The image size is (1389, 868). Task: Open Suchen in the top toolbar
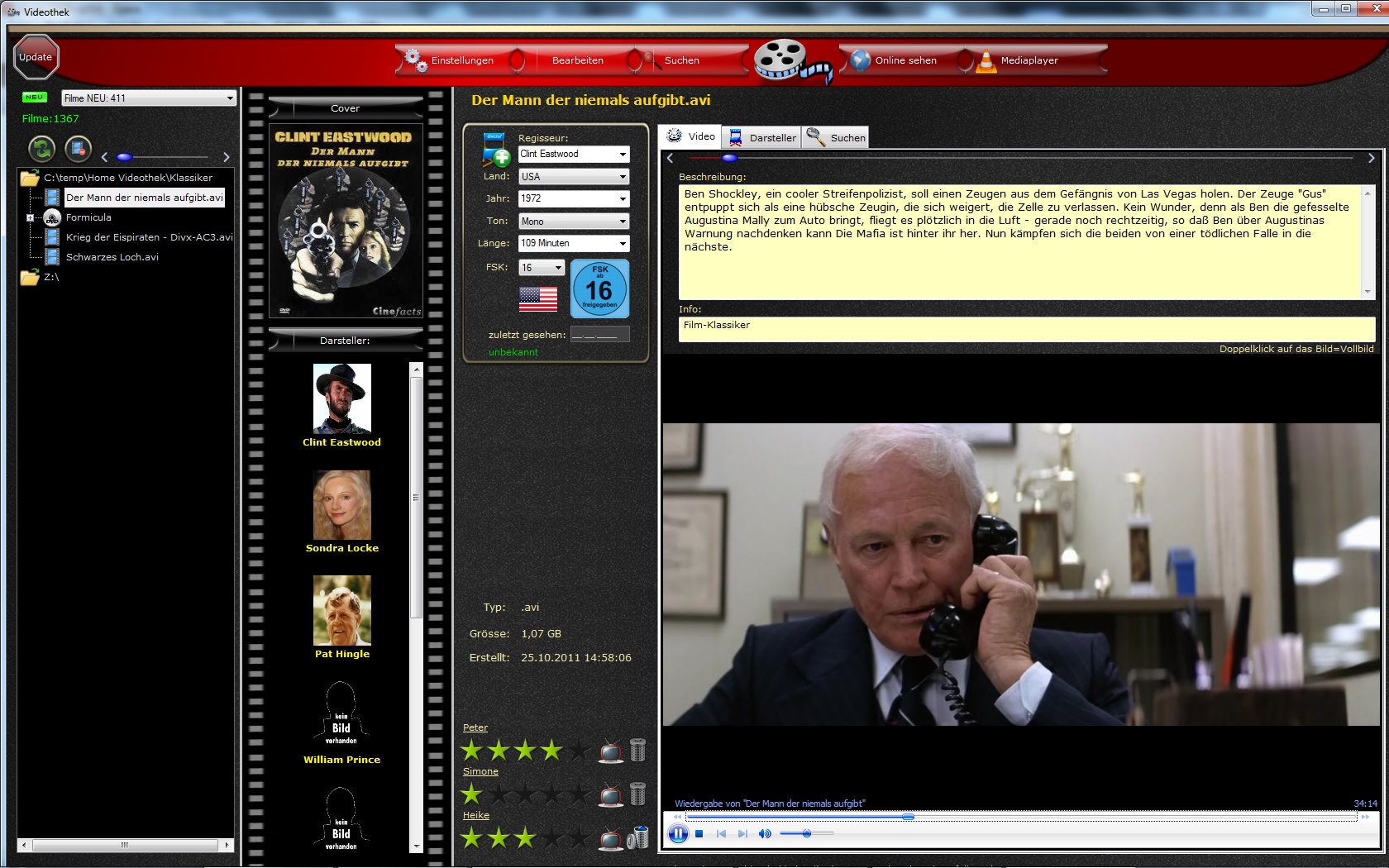(682, 60)
